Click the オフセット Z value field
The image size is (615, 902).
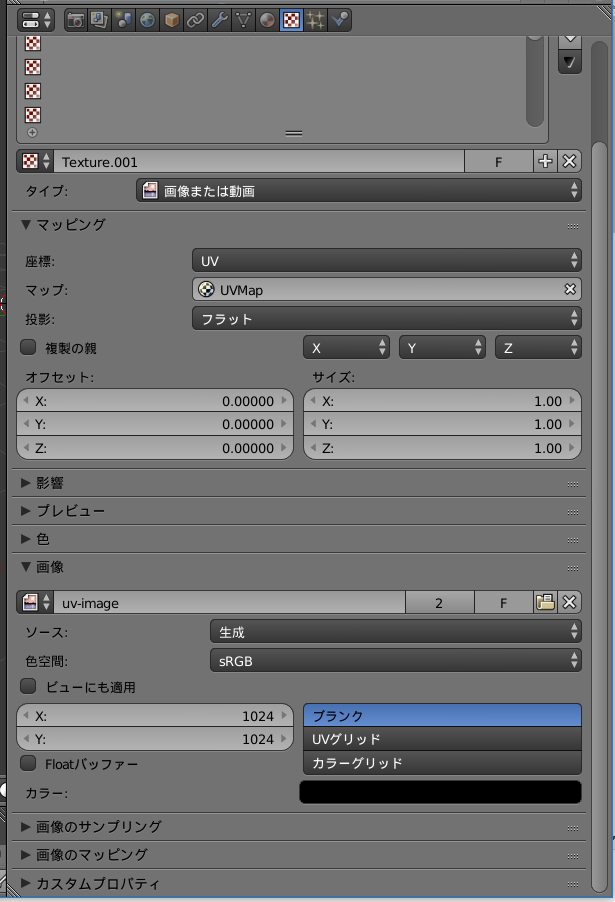point(155,448)
